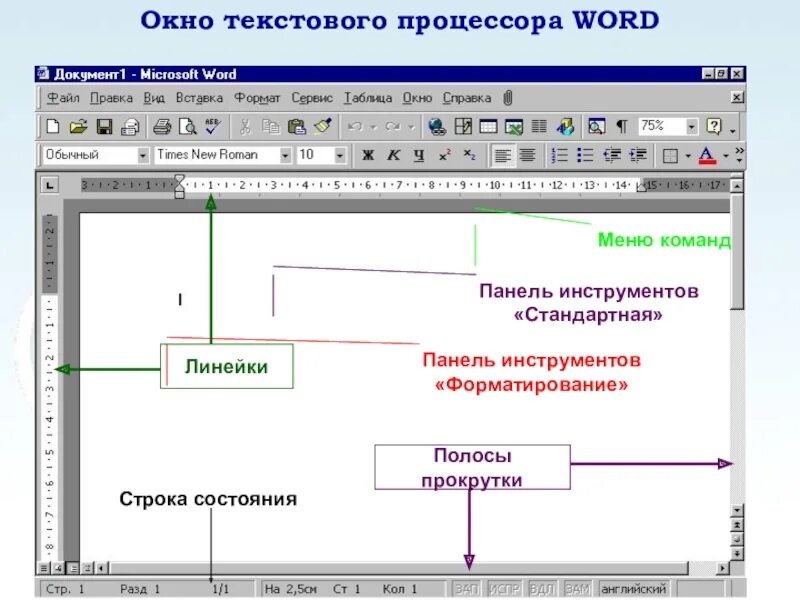800x600 pixels.
Task: Expand the Обычный style dropdown
Action: [x=143, y=155]
